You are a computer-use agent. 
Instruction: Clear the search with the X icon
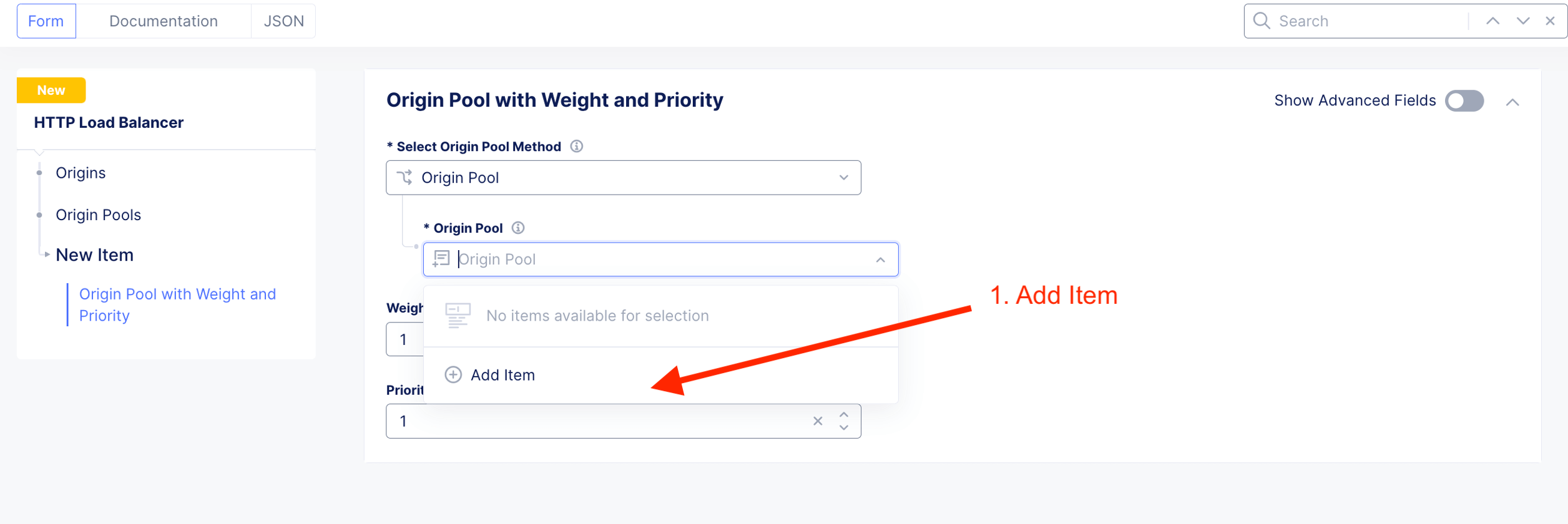pyautogui.click(x=1550, y=21)
